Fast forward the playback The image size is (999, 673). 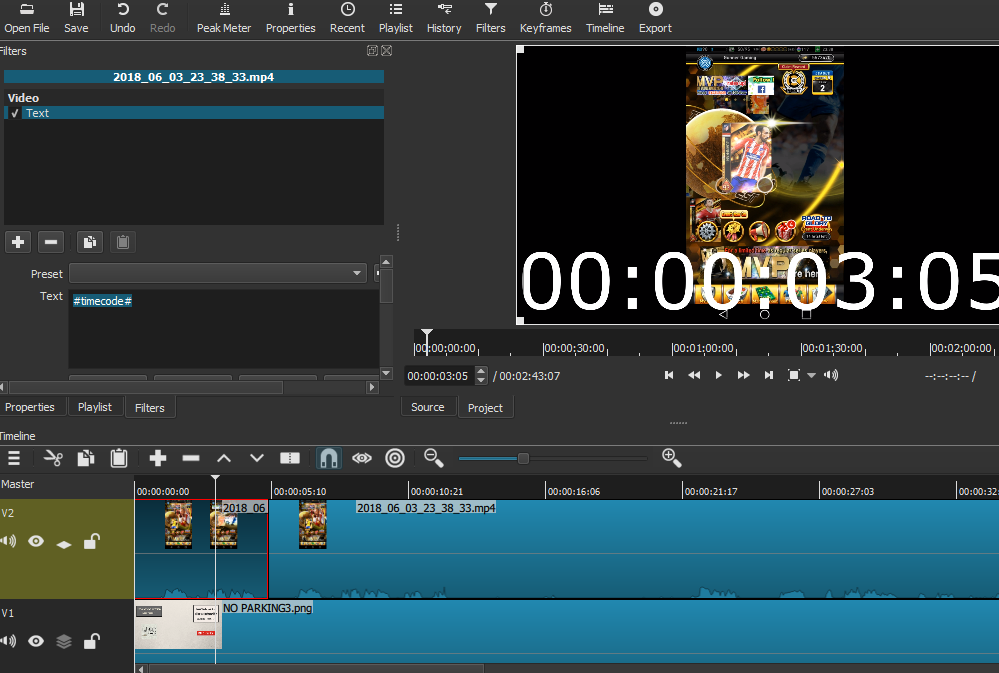[x=744, y=375]
